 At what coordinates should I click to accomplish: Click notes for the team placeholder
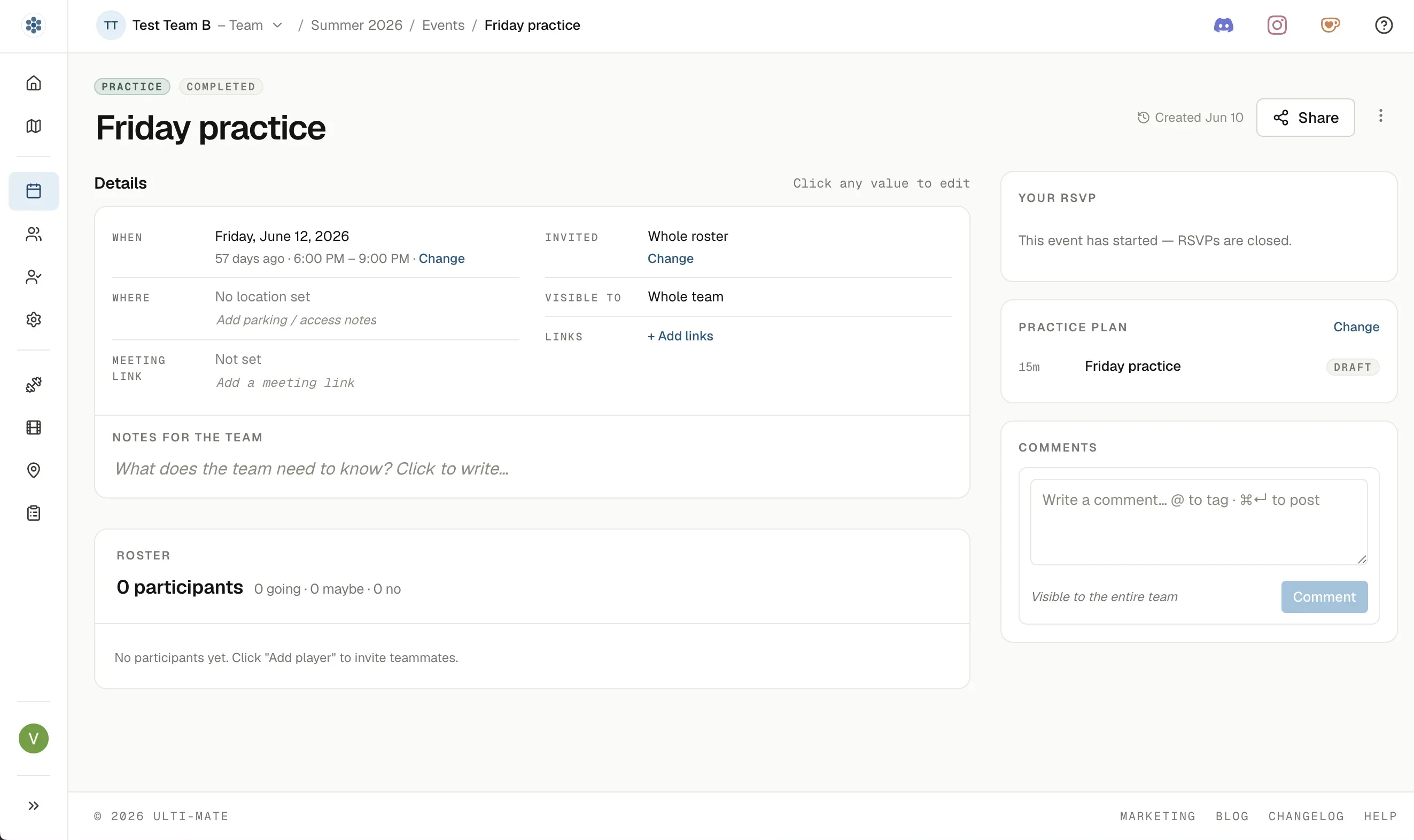tap(312, 468)
